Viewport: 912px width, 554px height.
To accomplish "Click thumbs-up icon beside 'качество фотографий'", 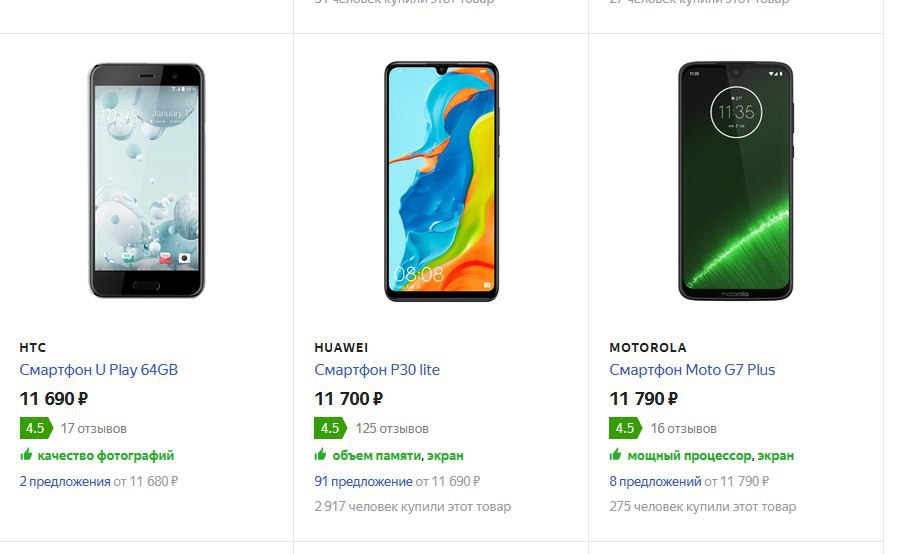I will point(26,454).
